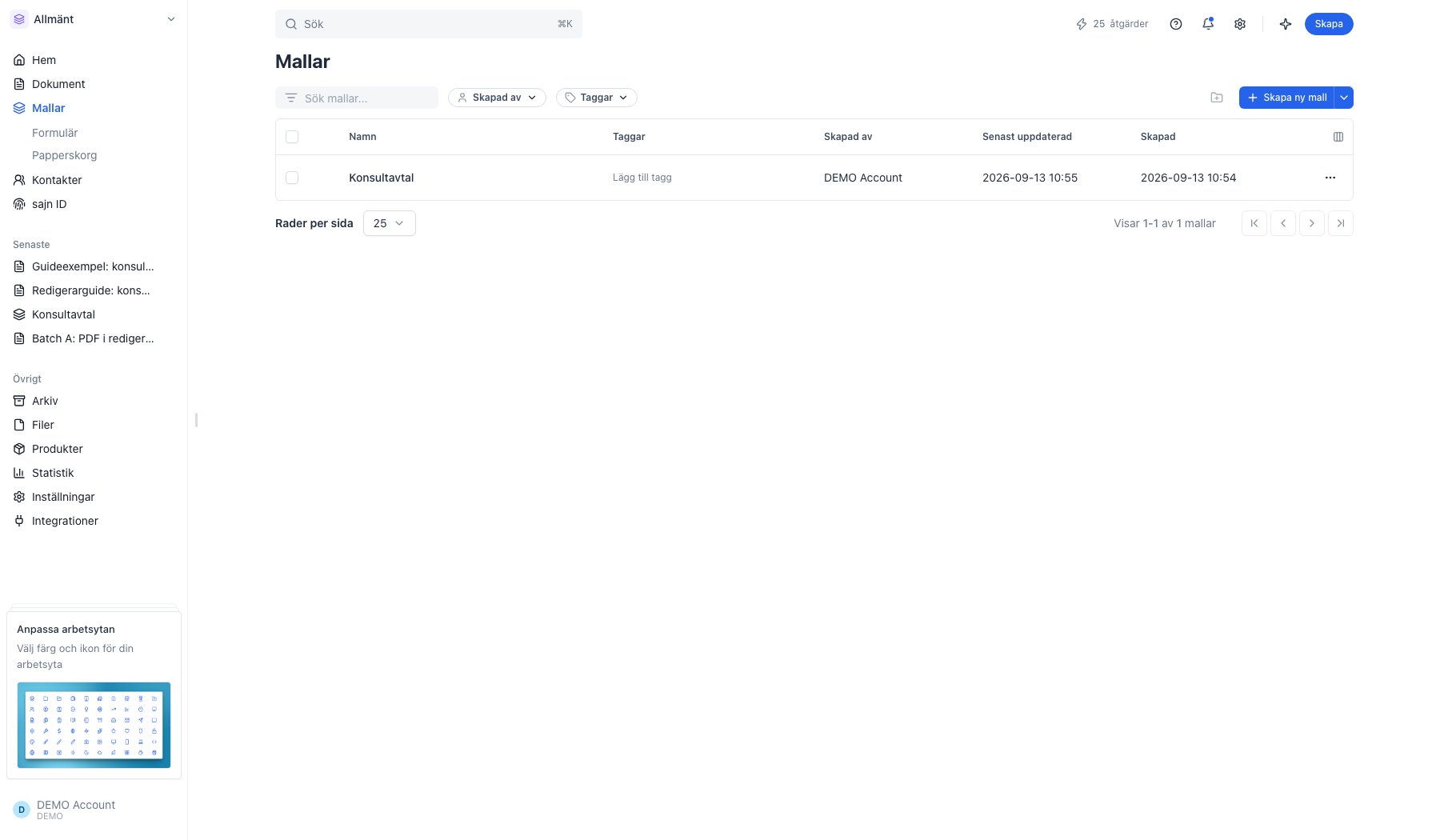Click the Skapa button
1440x840 pixels.
(x=1329, y=24)
